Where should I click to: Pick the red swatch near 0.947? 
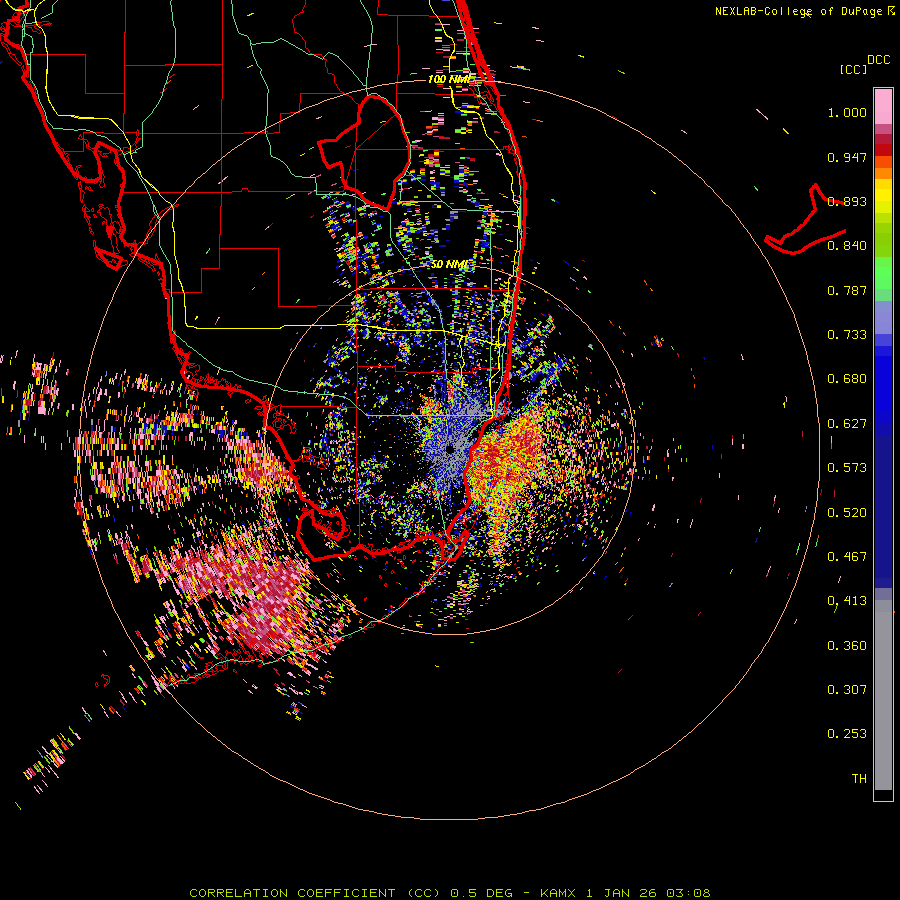883,150
